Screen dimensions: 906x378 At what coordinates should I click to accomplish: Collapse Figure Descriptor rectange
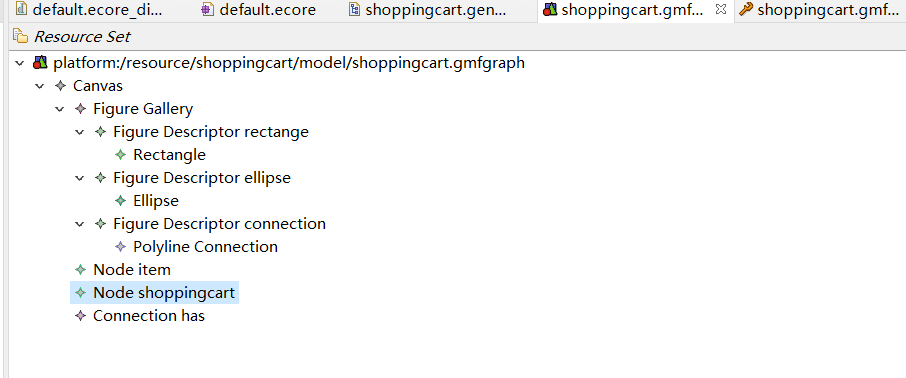(80, 132)
